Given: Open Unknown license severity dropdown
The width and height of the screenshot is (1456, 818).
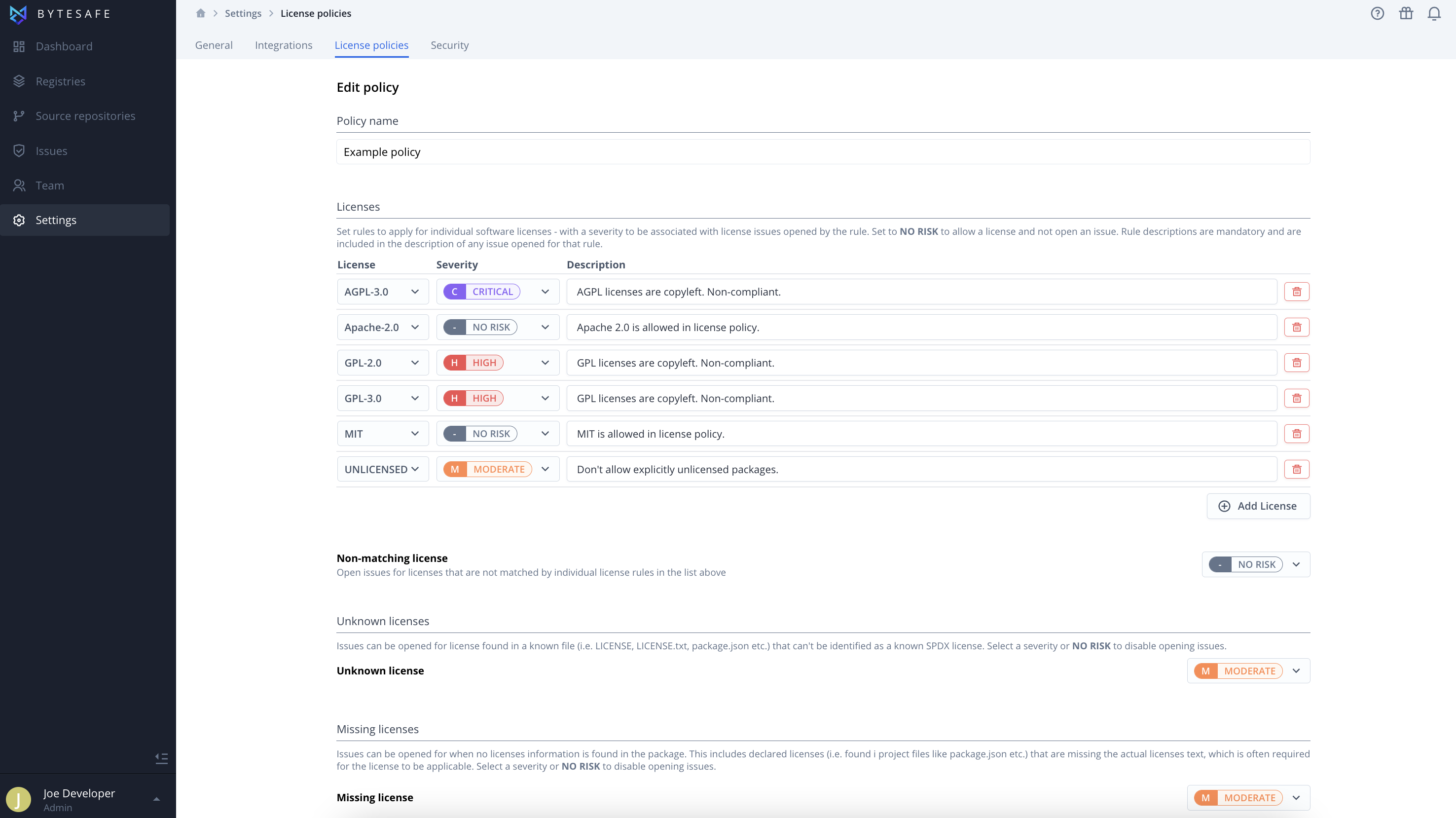Looking at the screenshot, I should (1248, 671).
